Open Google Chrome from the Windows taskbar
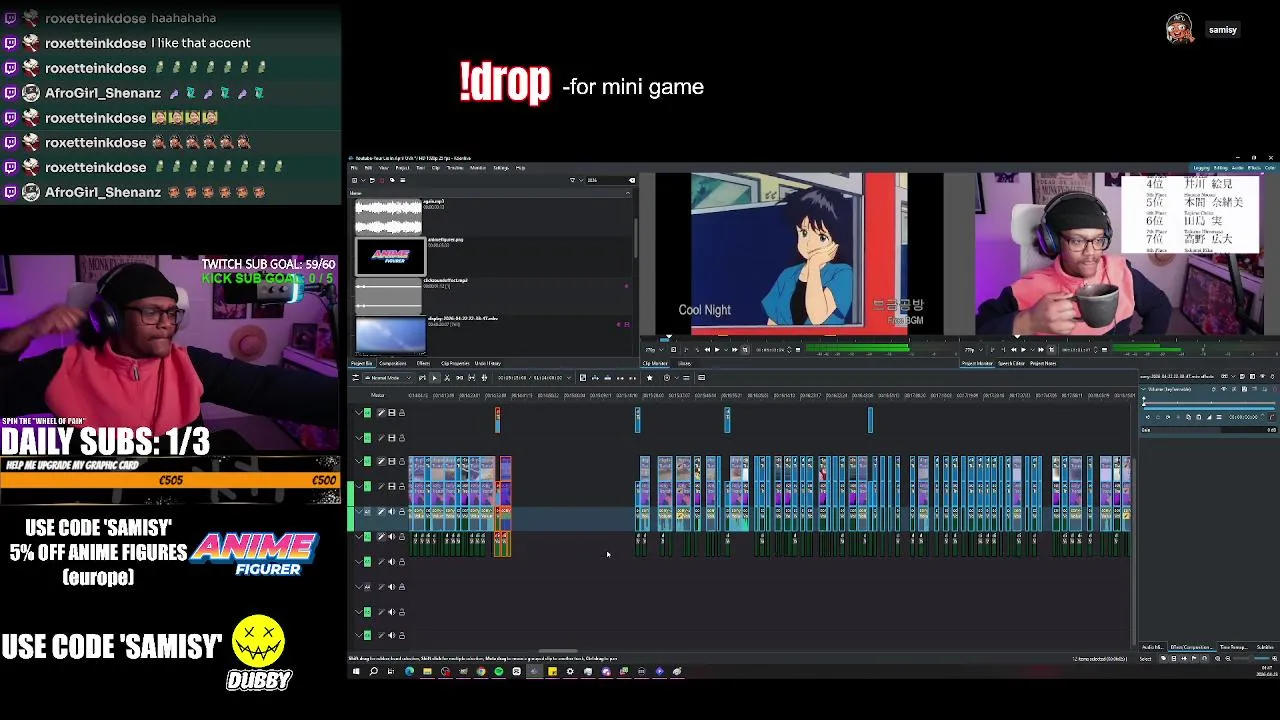1280x720 pixels. click(x=481, y=671)
